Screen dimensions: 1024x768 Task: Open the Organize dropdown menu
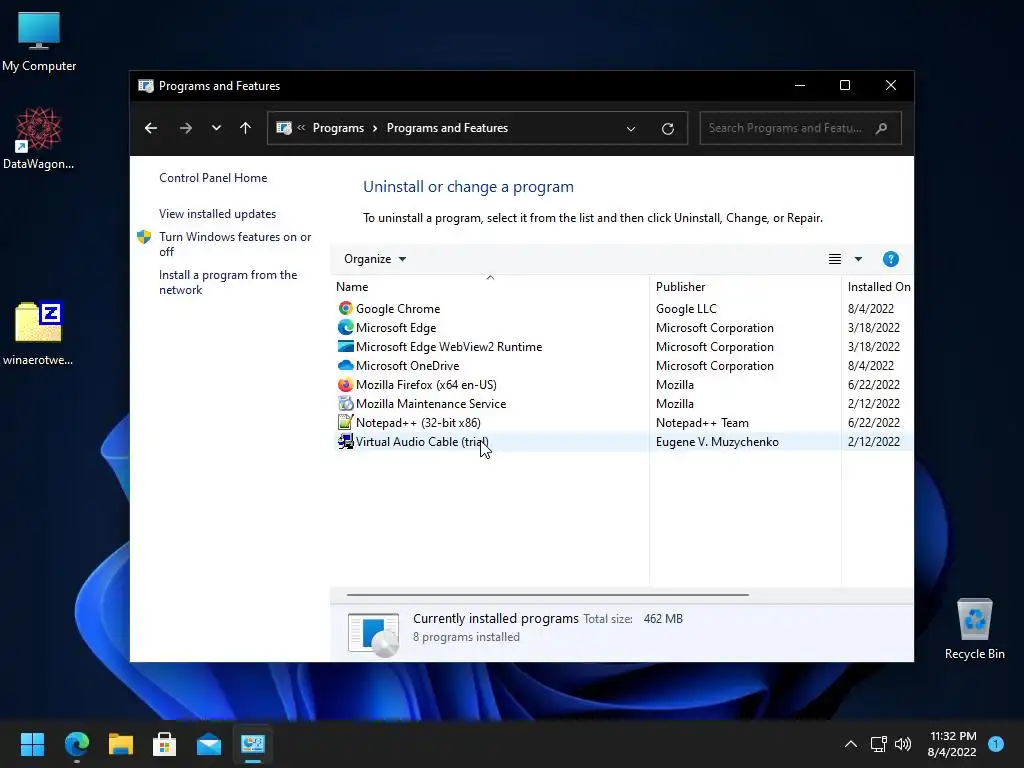(x=375, y=259)
